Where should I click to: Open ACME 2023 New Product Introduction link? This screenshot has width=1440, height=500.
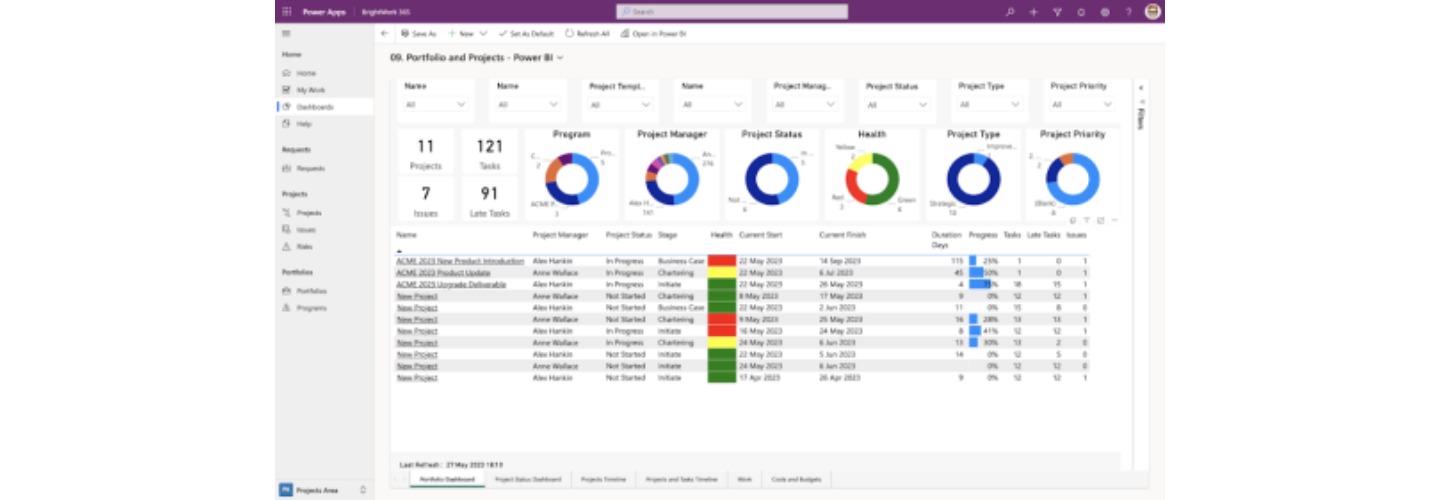459,261
